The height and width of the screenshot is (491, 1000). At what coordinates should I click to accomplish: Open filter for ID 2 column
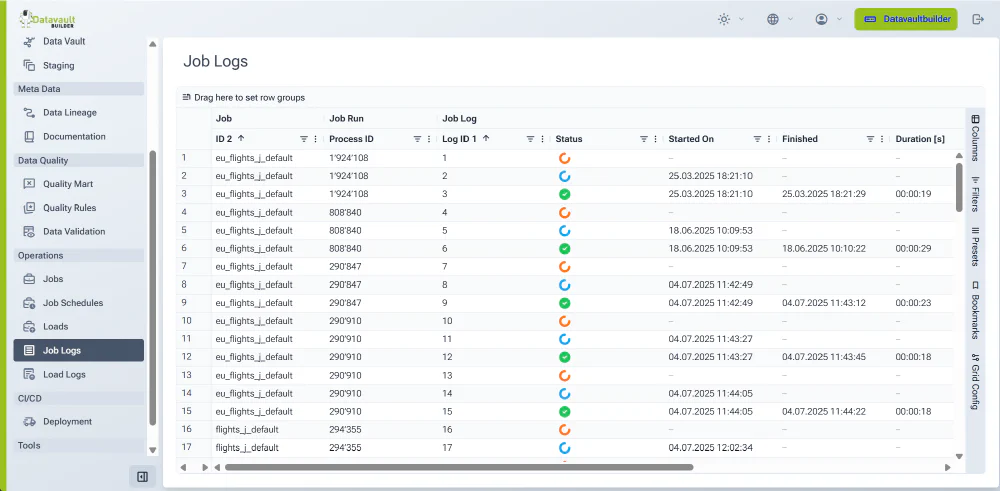point(304,139)
